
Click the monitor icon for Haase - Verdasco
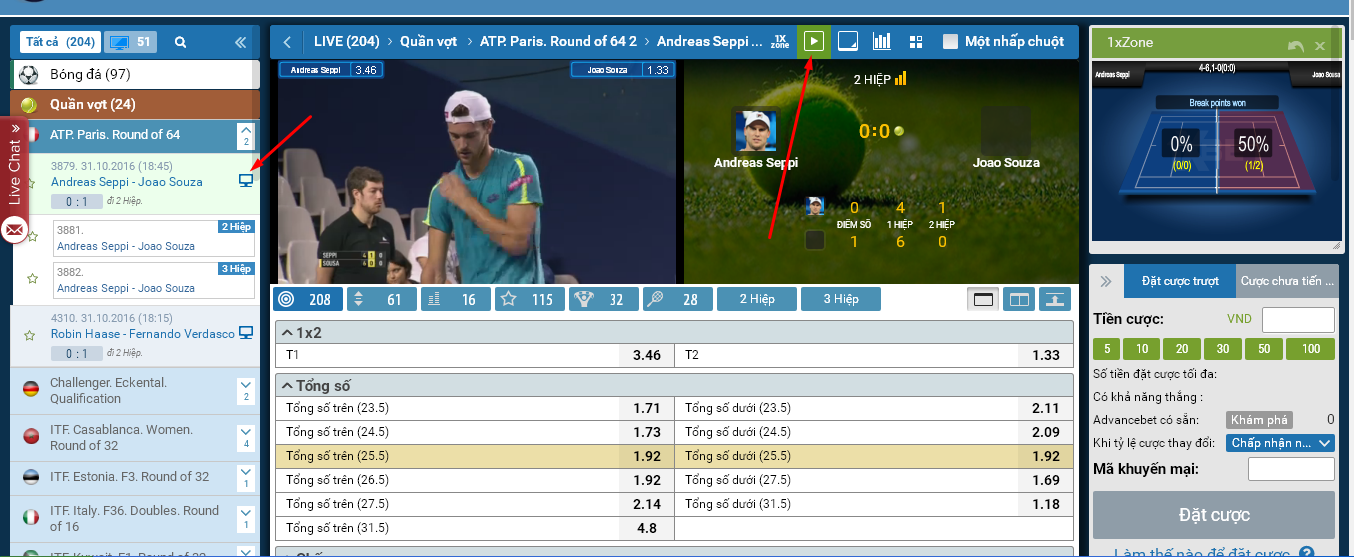[246, 333]
